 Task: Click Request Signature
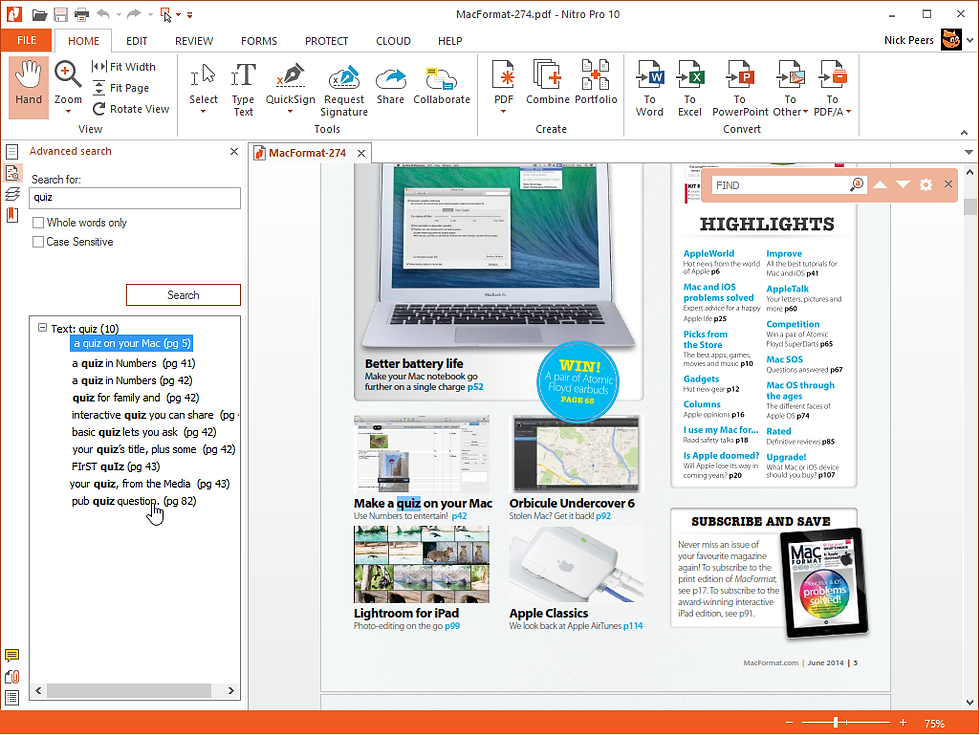coord(344,89)
